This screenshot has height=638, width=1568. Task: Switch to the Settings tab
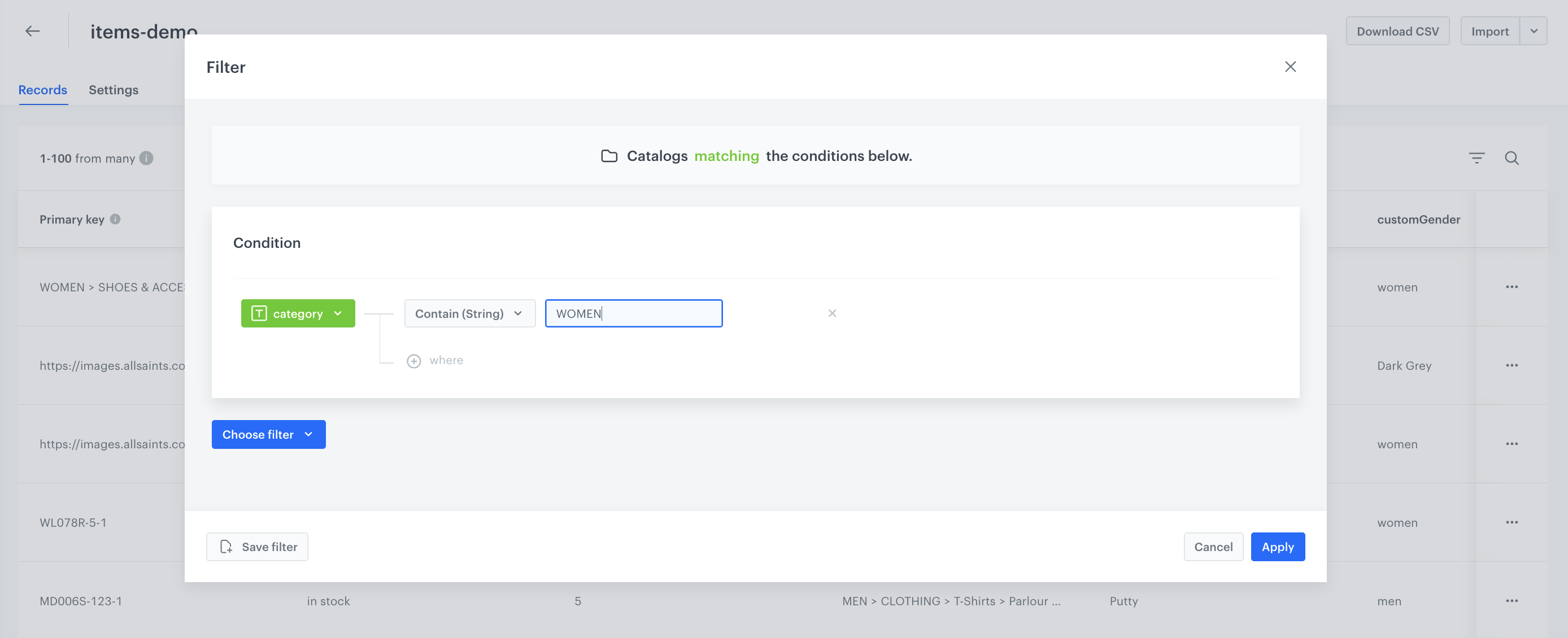(x=113, y=89)
